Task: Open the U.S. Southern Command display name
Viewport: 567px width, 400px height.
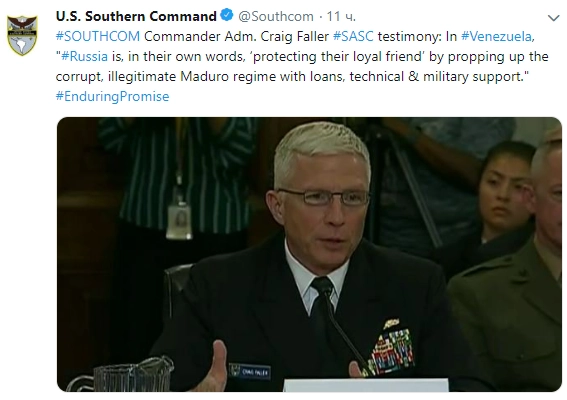Action: pyautogui.click(x=136, y=16)
